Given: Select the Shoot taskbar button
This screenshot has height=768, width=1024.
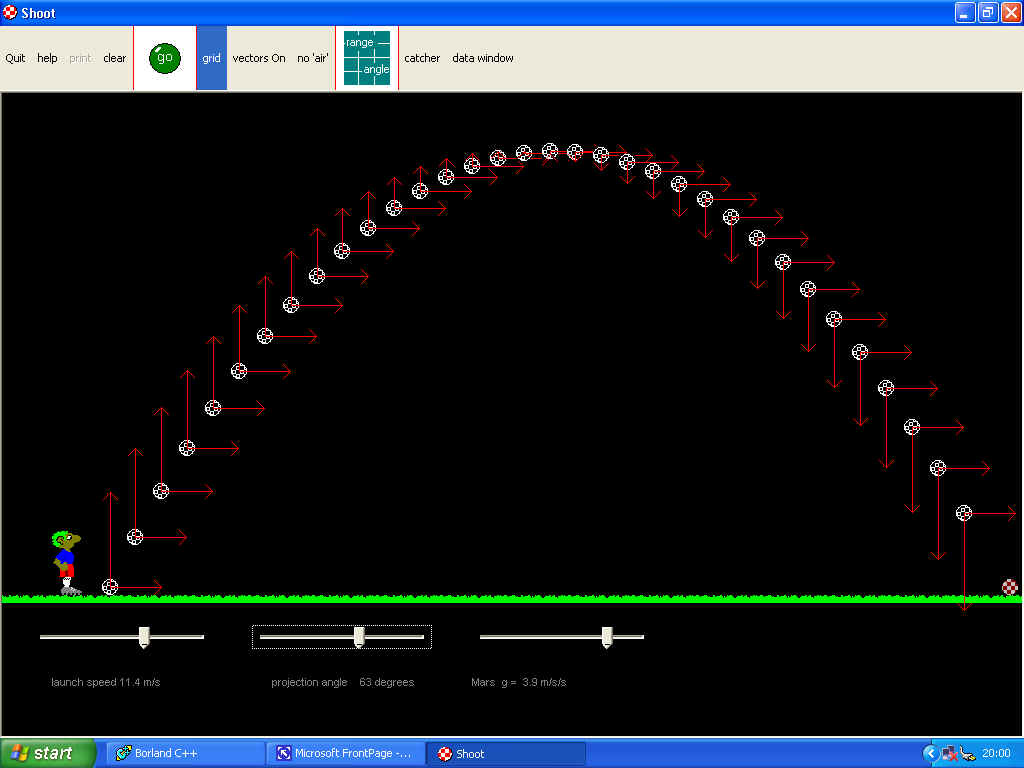Looking at the screenshot, I should point(505,753).
